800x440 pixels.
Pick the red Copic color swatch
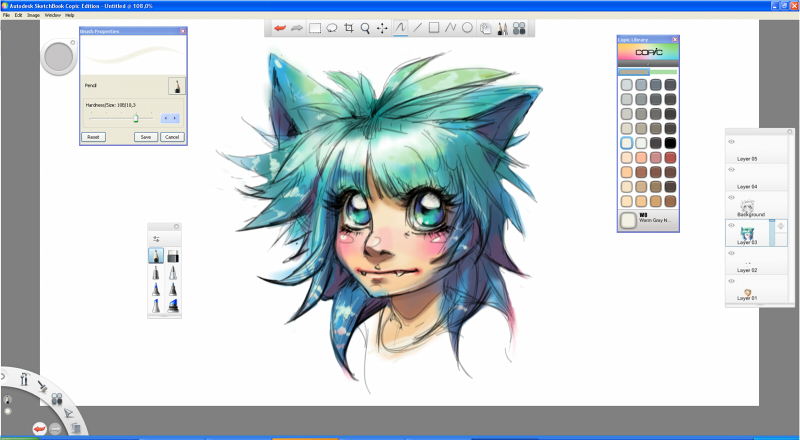(670, 157)
